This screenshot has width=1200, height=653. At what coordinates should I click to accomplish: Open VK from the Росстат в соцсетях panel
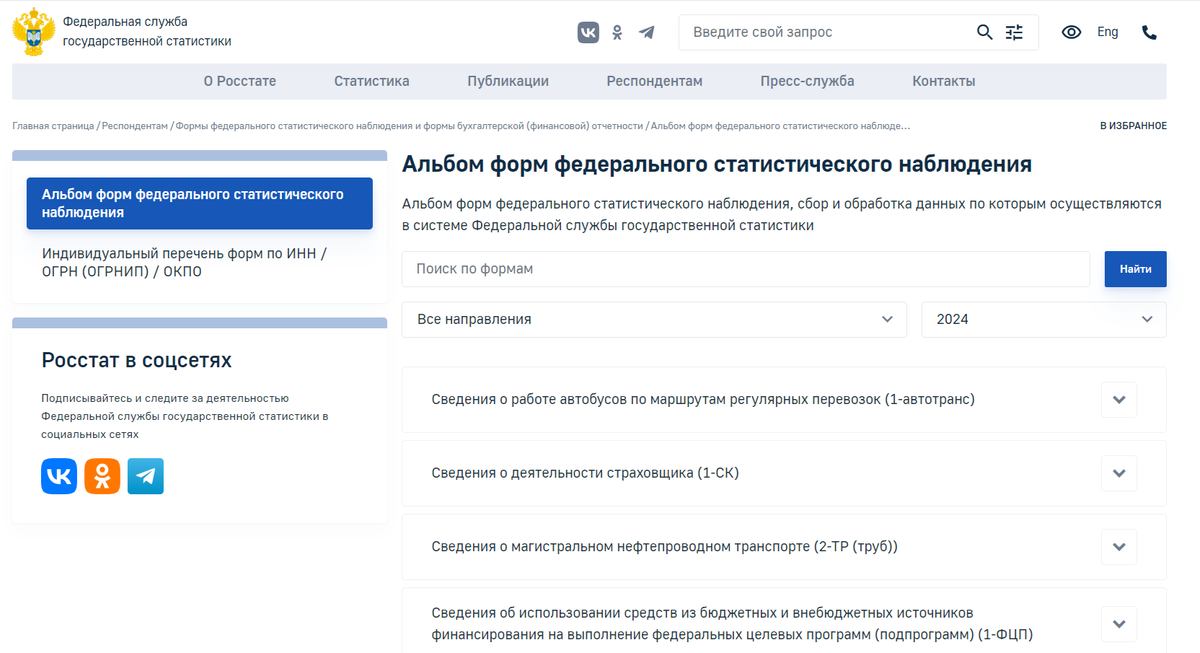[59, 476]
